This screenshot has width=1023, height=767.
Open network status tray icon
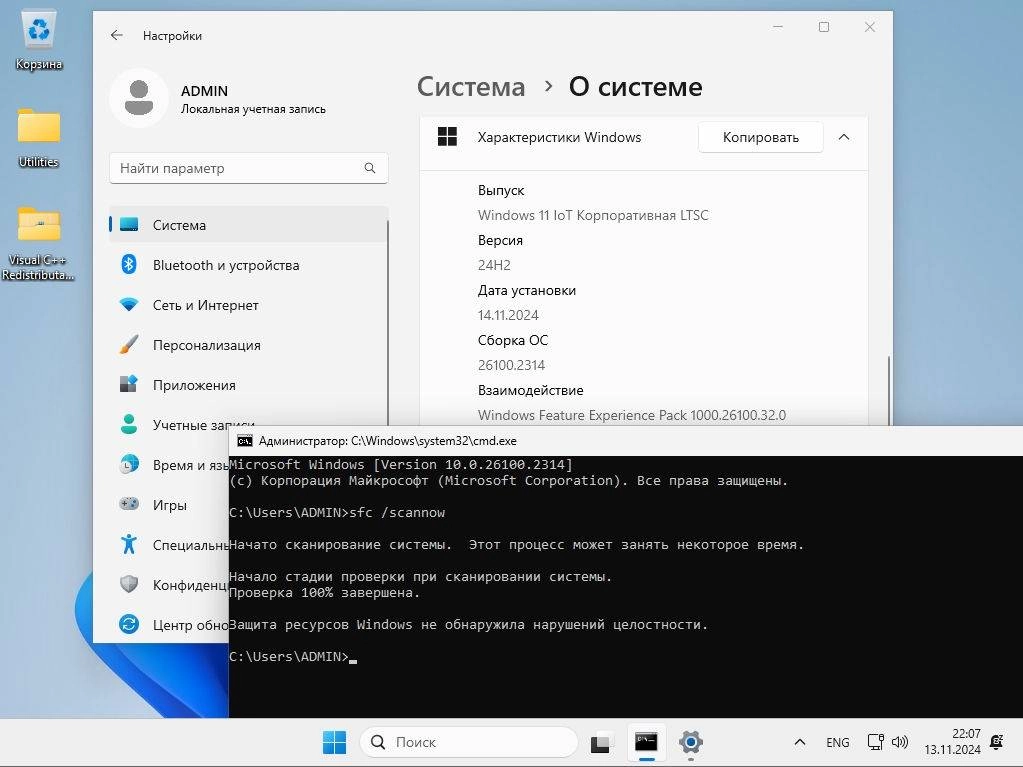coord(876,742)
